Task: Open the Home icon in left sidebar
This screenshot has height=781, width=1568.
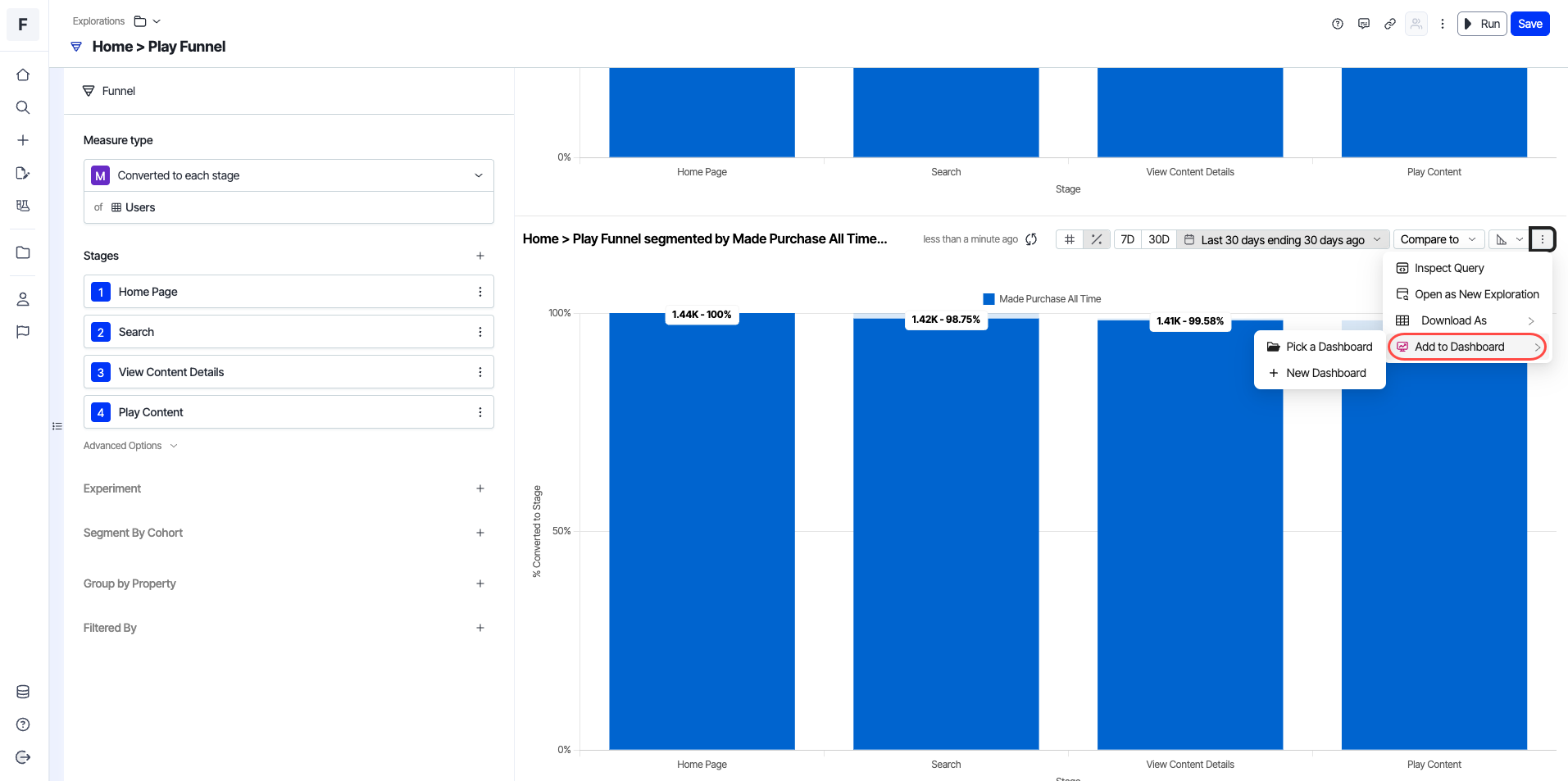Action: click(x=23, y=75)
